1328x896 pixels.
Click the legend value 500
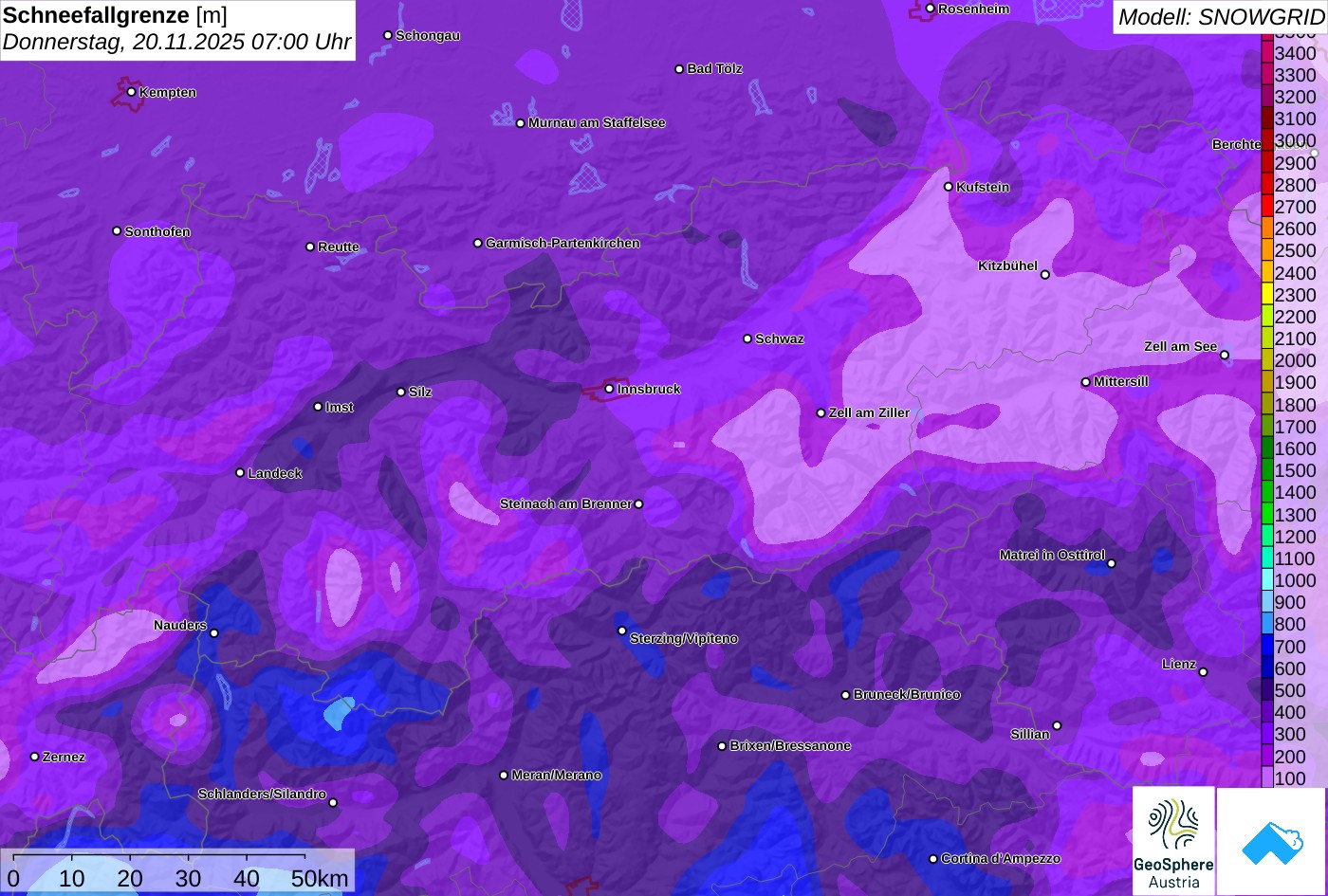pyautogui.click(x=1290, y=690)
